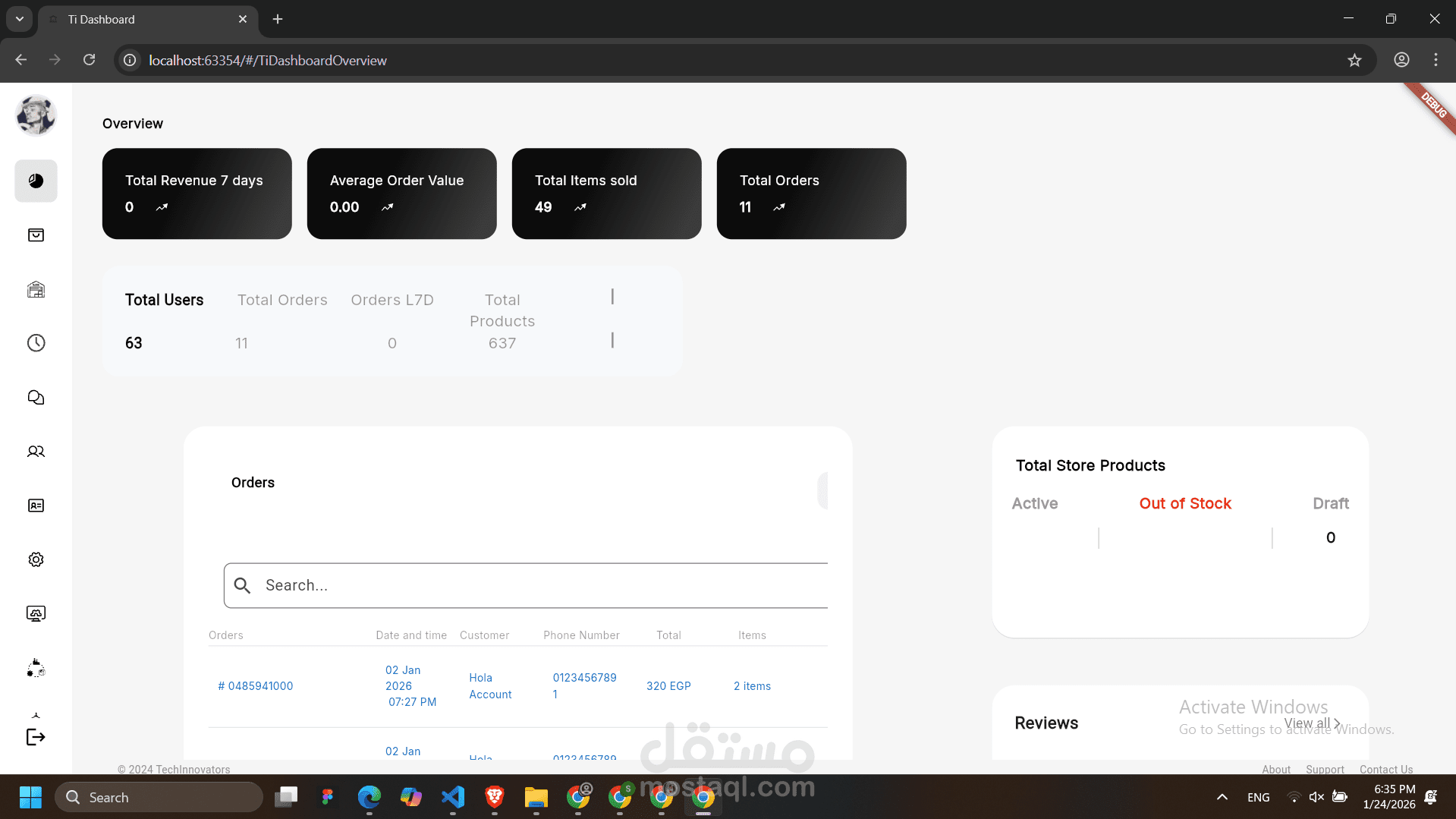
Task: Go back using the browser back arrow
Action: pyautogui.click(x=20, y=60)
